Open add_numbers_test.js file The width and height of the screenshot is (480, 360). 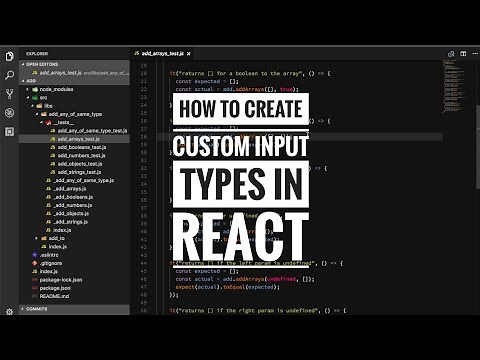tap(74, 156)
